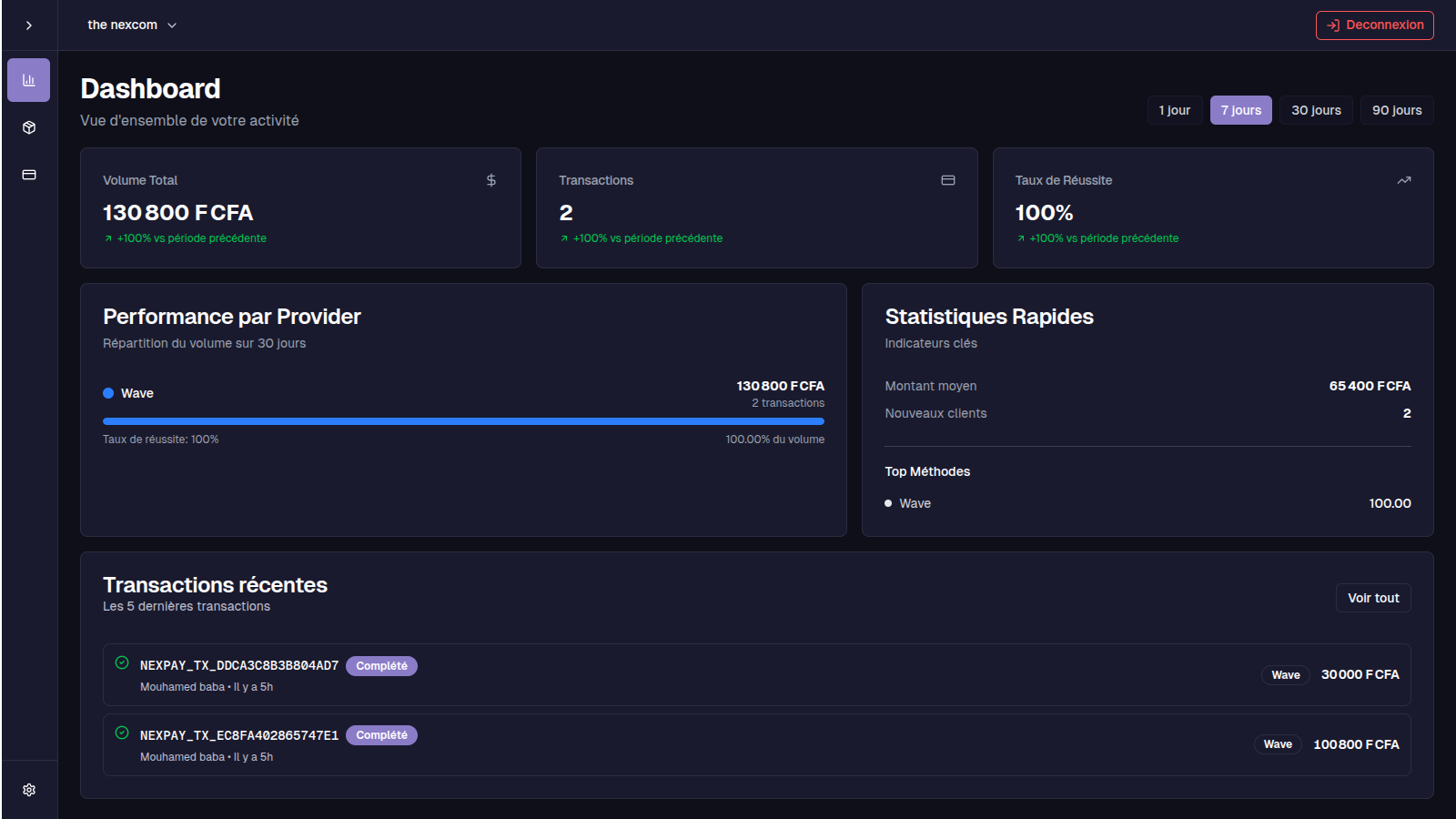
Task: Expand the sidebar with the arrow icon
Action: (x=28, y=25)
